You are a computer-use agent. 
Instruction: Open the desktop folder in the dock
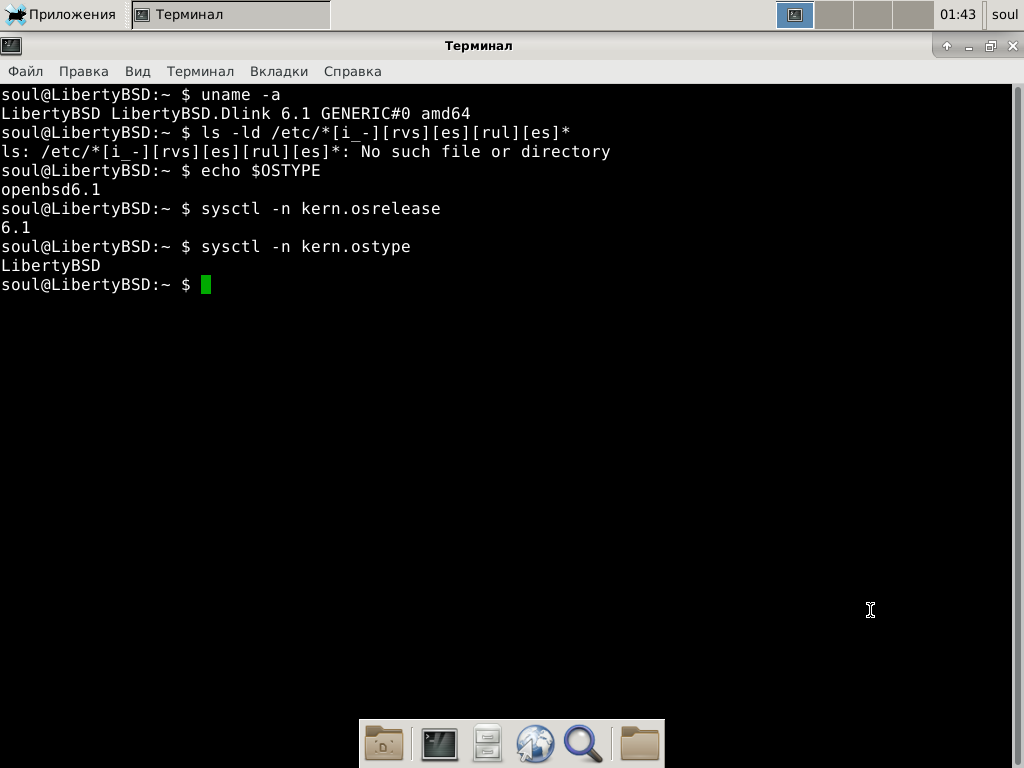384,743
